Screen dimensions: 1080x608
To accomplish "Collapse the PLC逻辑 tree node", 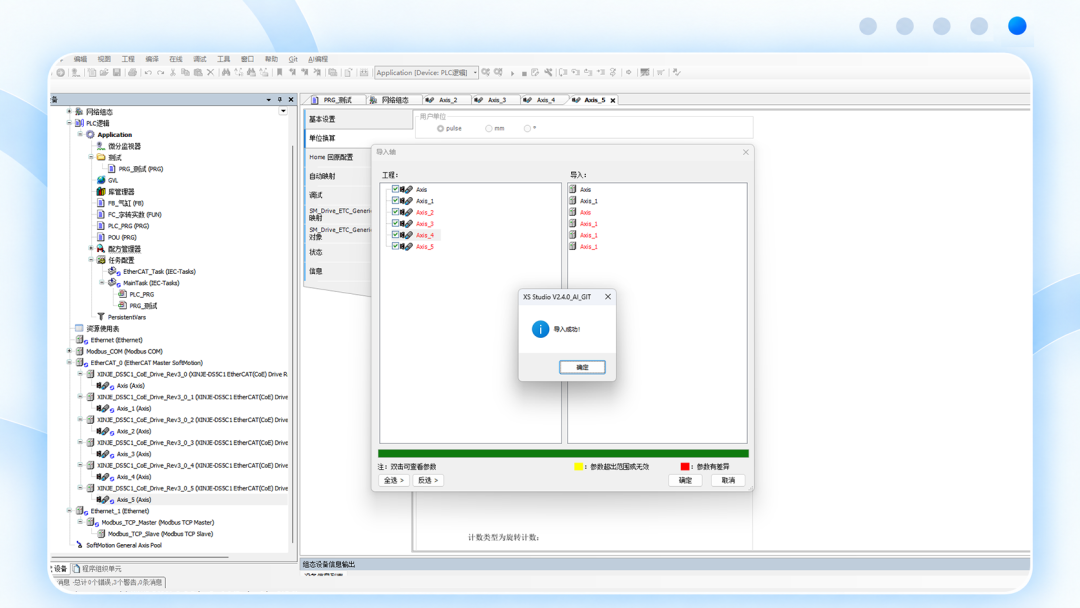I will (70, 123).
